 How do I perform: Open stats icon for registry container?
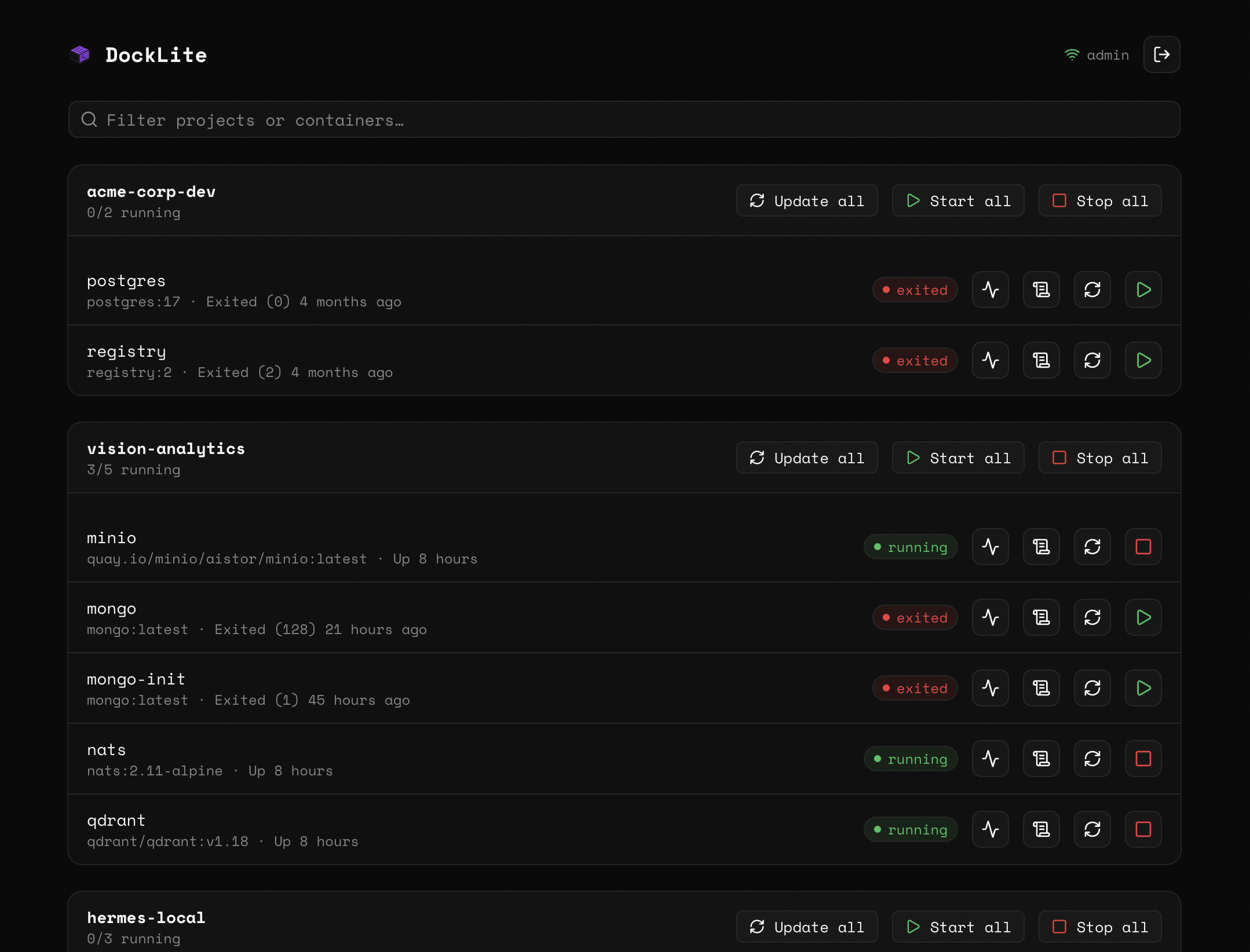point(991,360)
